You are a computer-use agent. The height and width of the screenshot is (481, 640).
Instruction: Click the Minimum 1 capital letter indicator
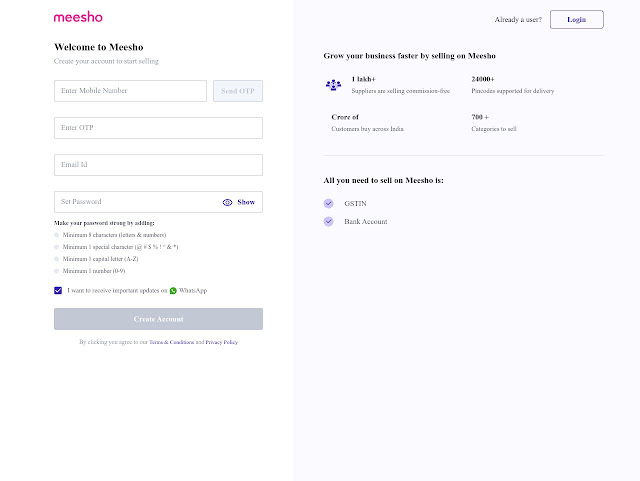click(57, 259)
